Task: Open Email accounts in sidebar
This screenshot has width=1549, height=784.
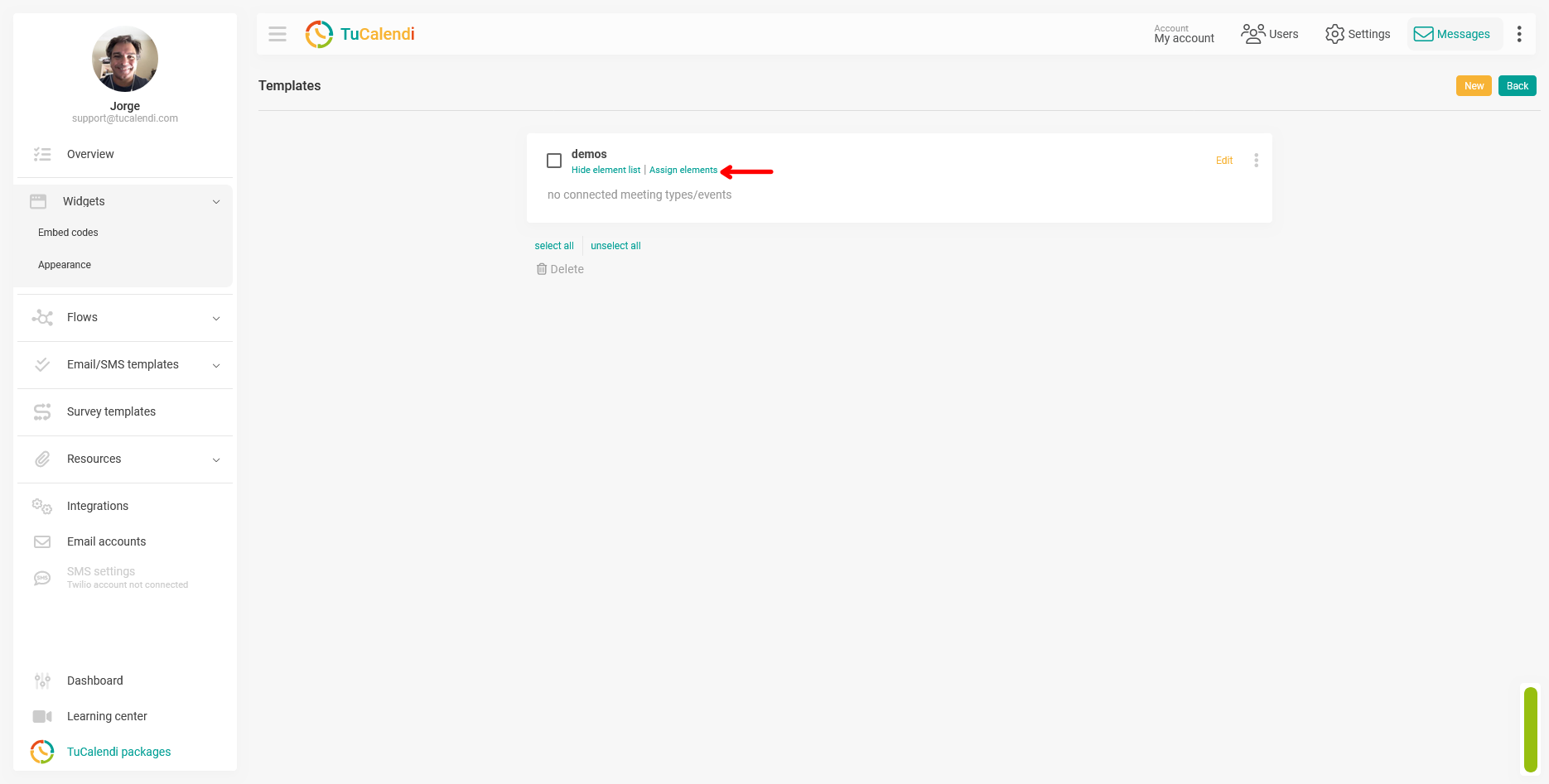Action: click(x=106, y=541)
